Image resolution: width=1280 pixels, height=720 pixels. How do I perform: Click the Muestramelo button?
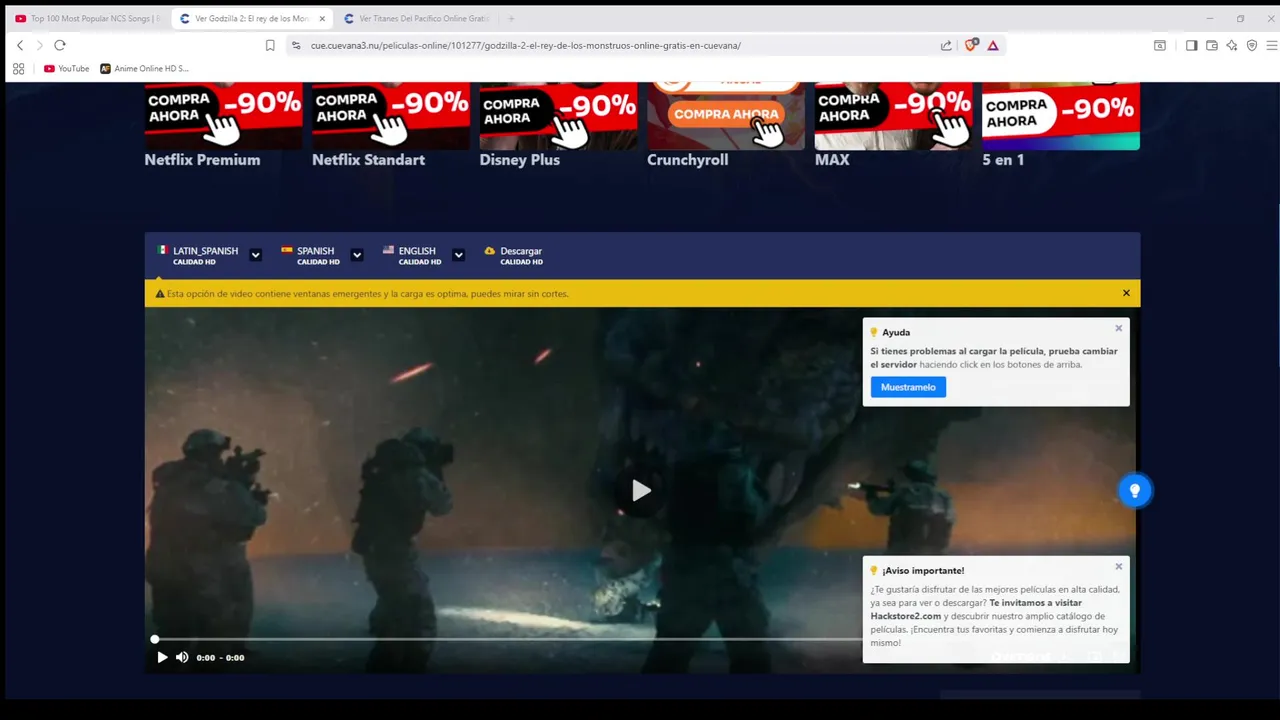tap(908, 387)
